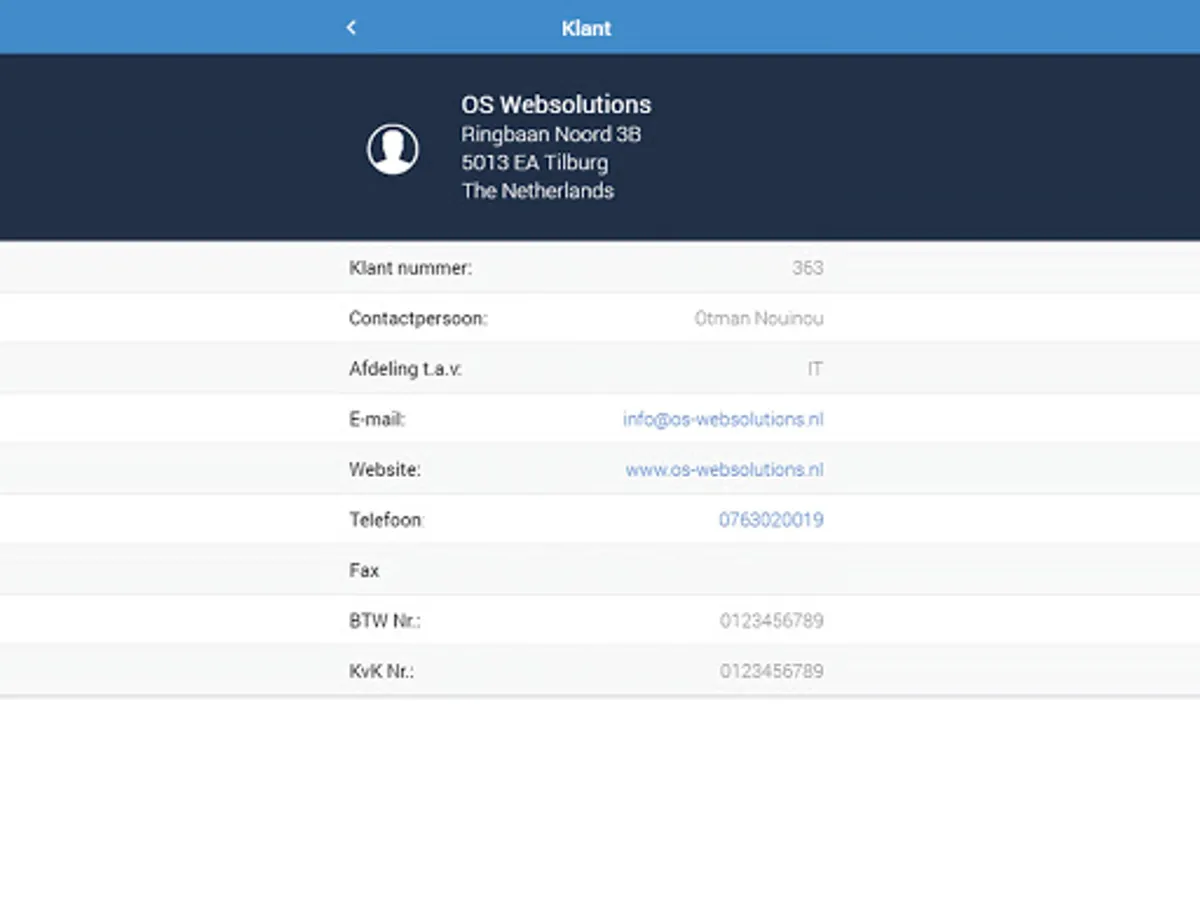Screen dimensions: 1200x900
Task: Select customer number value 363
Action: tap(807, 268)
